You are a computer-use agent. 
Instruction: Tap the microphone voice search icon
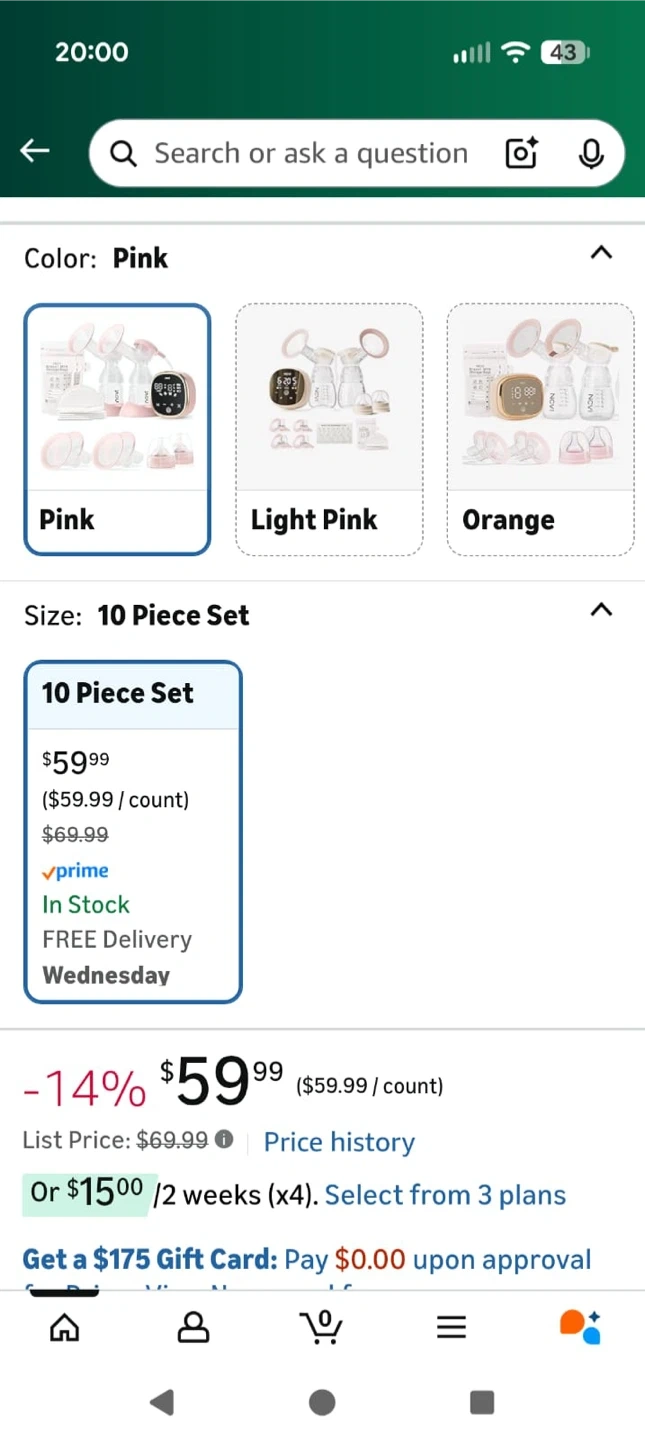tap(591, 153)
